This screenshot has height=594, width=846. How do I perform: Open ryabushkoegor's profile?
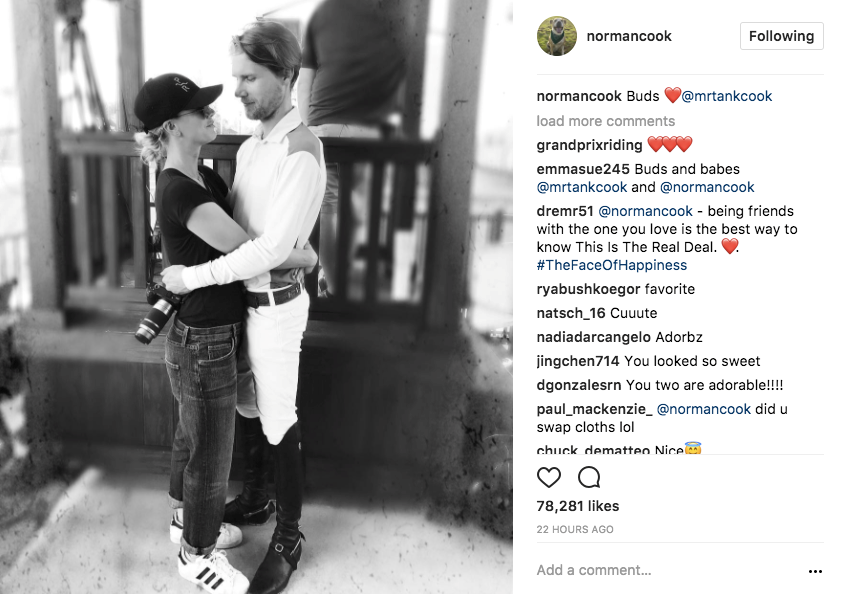click(588, 289)
